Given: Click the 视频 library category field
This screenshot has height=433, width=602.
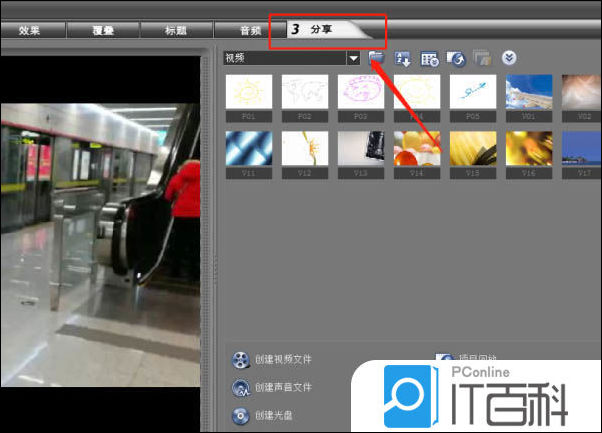Looking at the screenshot, I should (285, 58).
